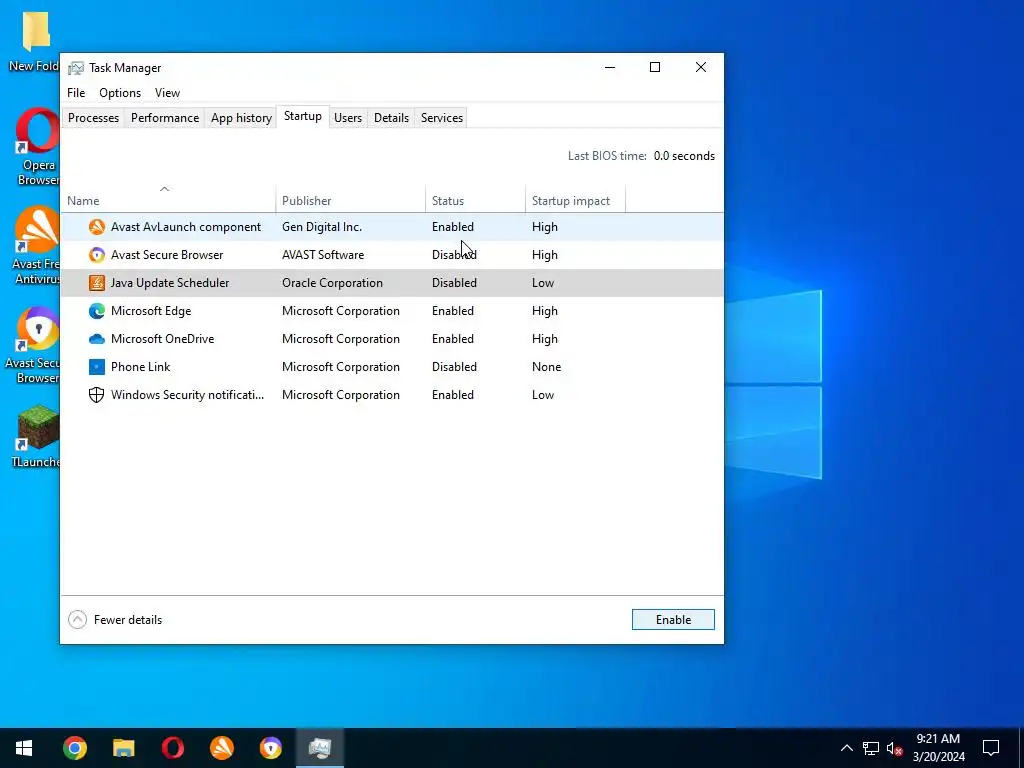Click the Avast AvLaunch component icon
This screenshot has height=768, width=1024.
(x=97, y=227)
